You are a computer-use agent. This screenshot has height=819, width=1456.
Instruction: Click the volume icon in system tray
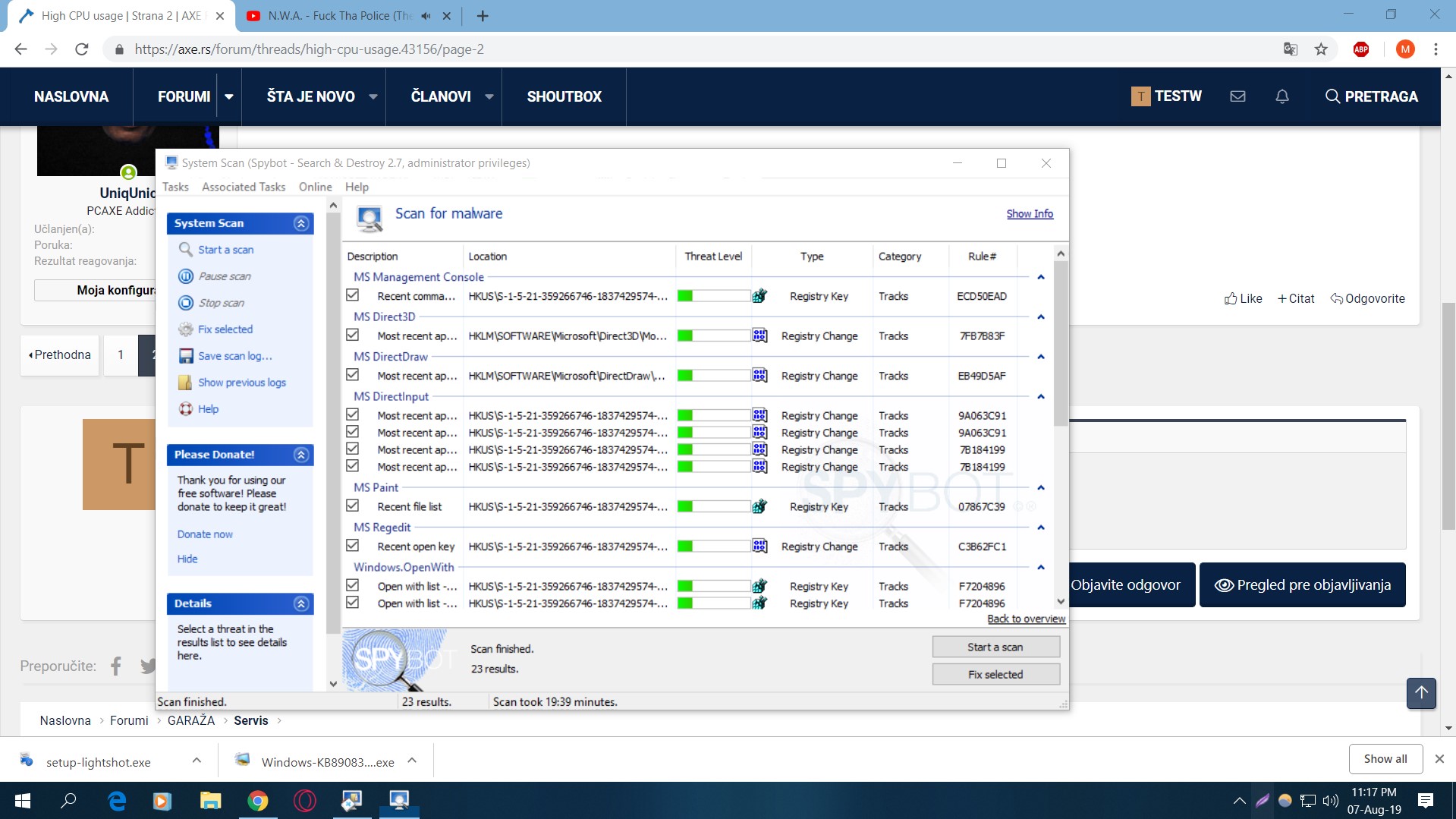pyautogui.click(x=1330, y=801)
